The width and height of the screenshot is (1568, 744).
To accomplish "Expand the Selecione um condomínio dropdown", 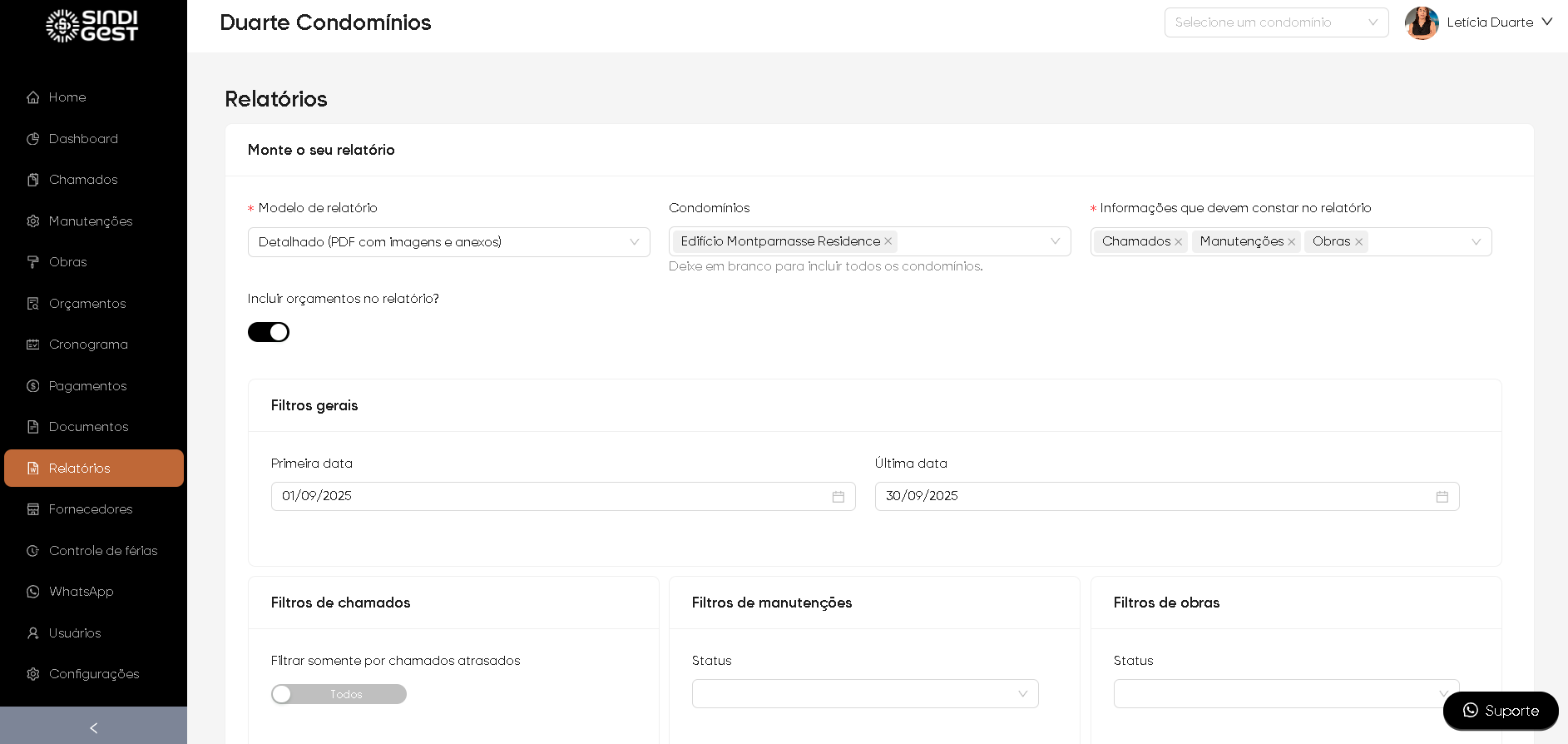I will coord(1276,22).
